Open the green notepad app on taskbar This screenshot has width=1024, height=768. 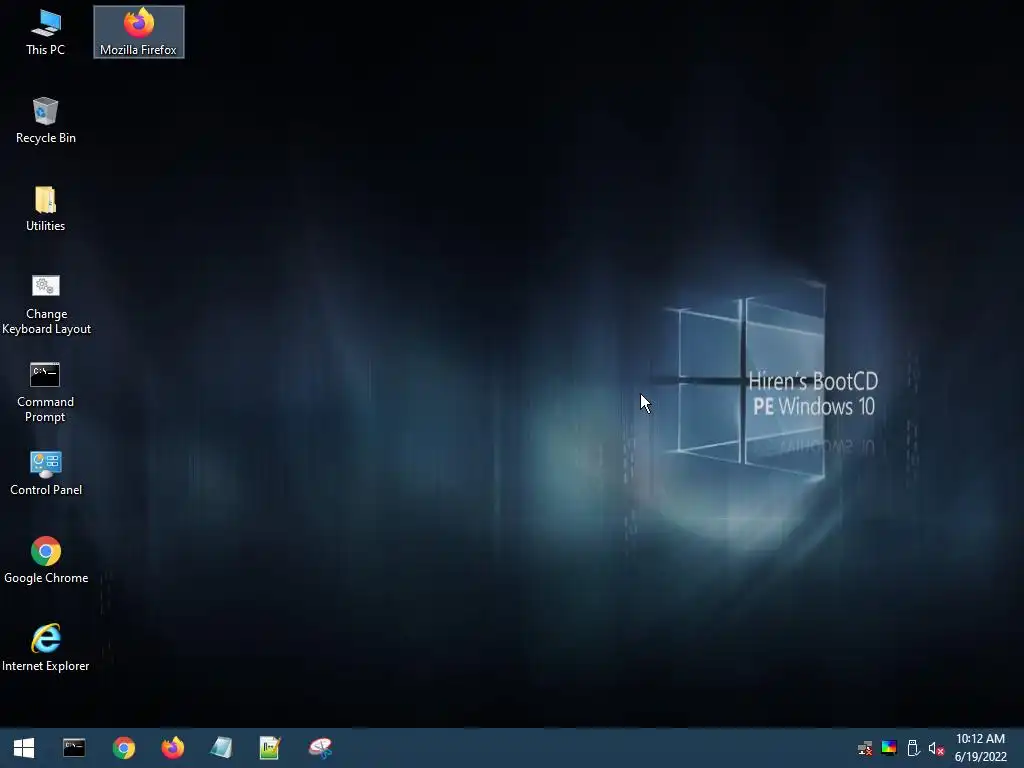tap(270, 748)
